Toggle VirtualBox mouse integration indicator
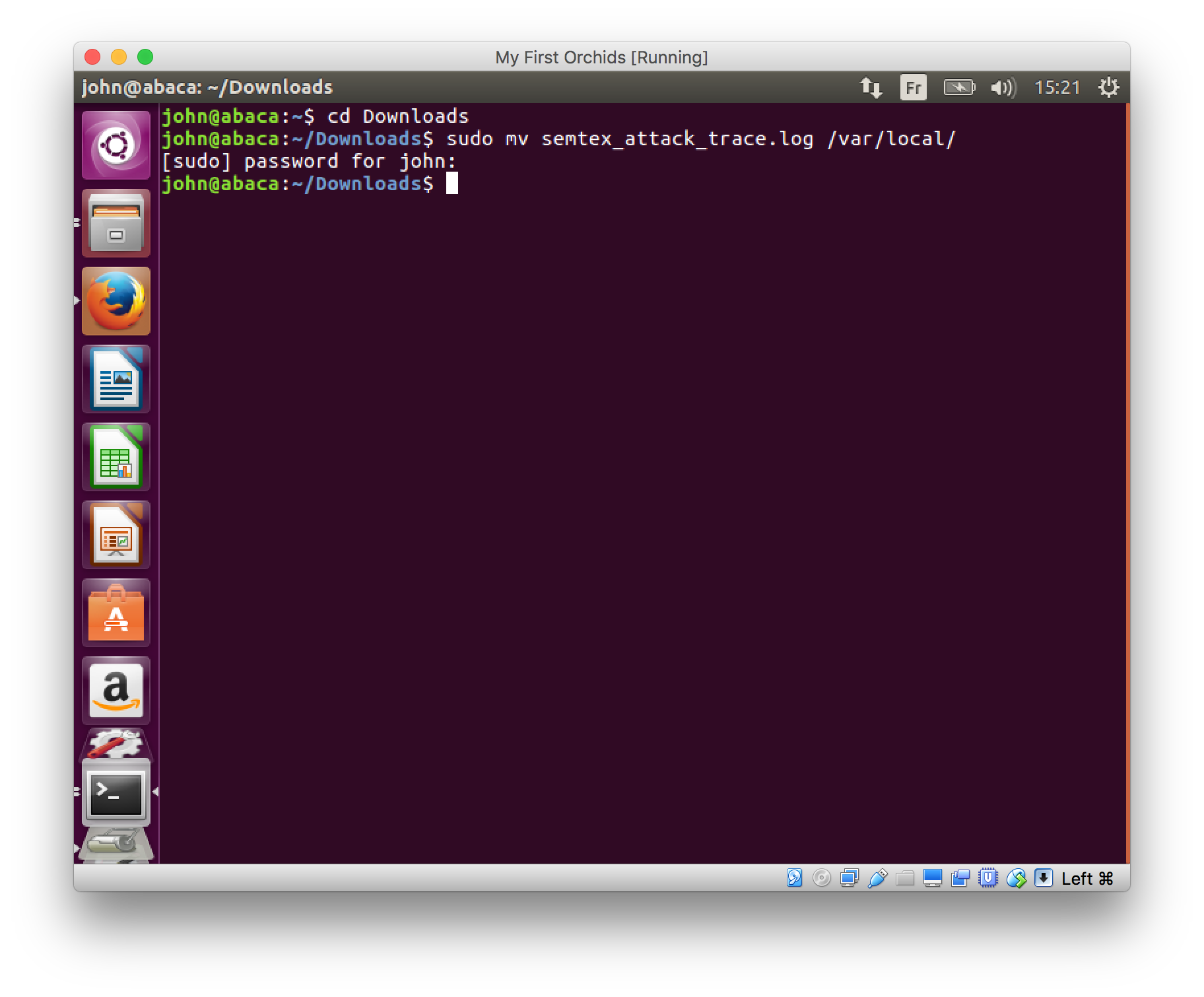1204x997 pixels. [x=1017, y=878]
